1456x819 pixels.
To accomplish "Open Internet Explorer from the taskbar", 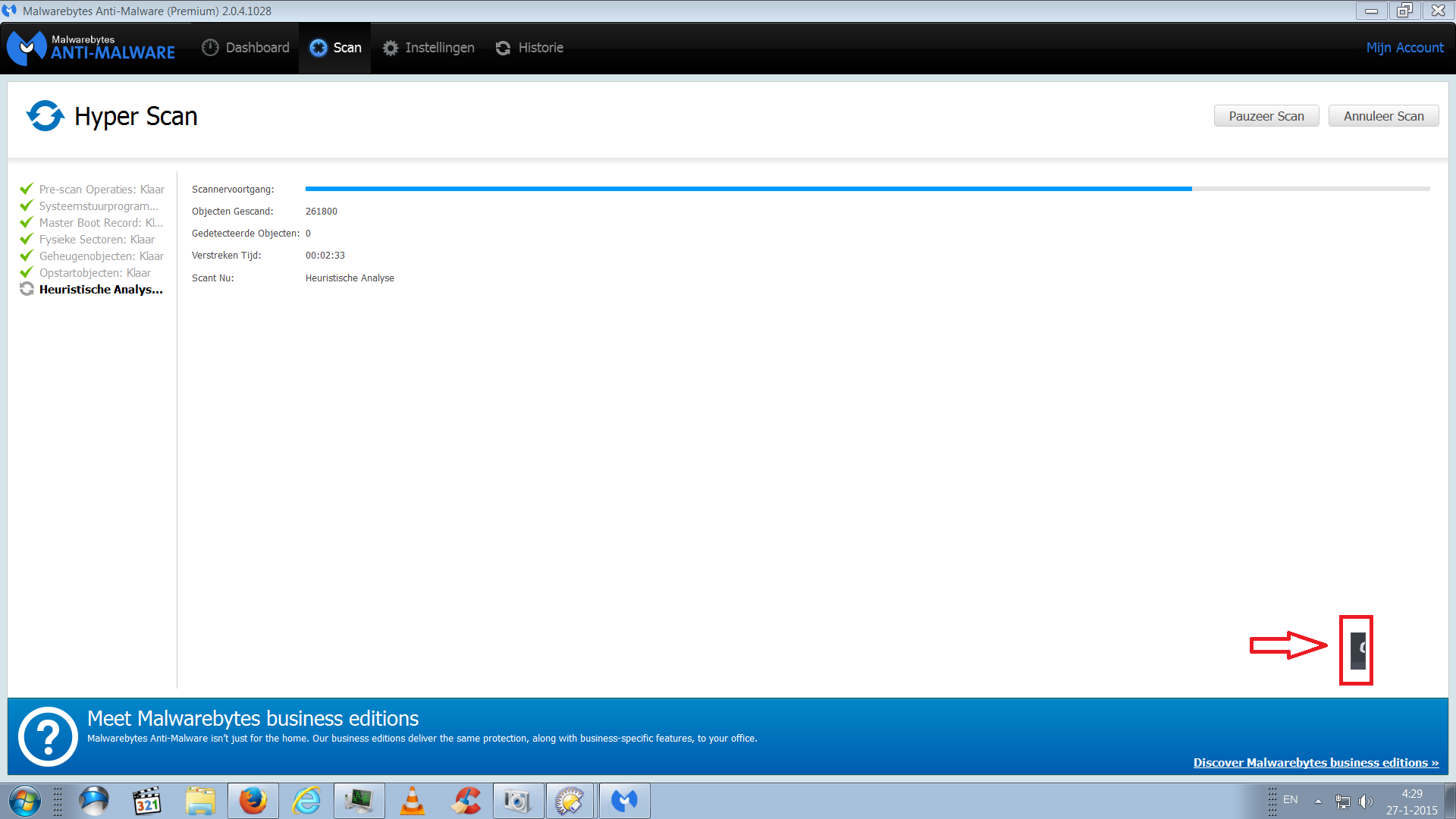I will click(306, 801).
